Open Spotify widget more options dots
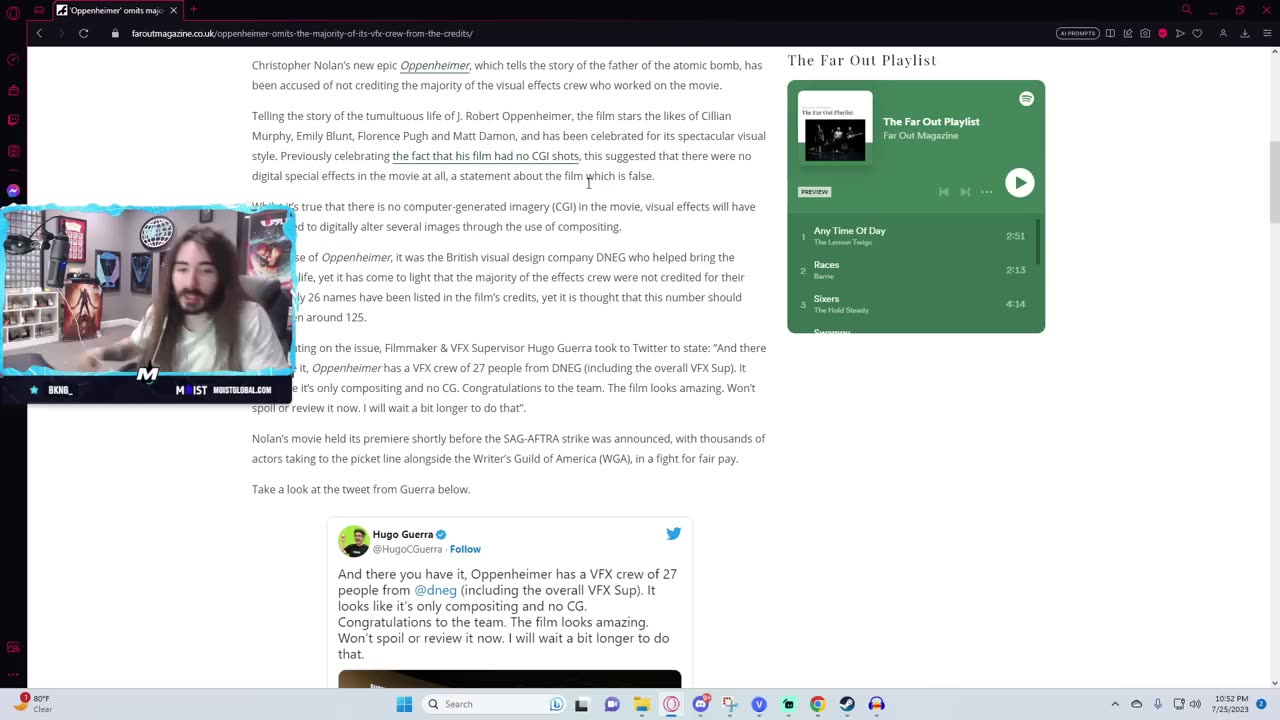The image size is (1280, 720). [986, 192]
